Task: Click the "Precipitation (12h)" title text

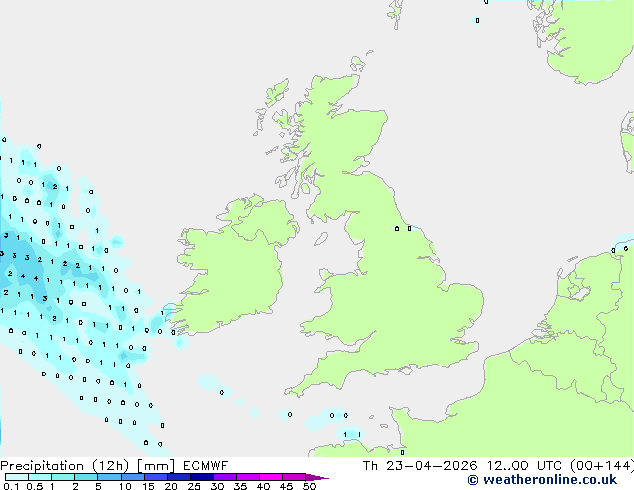Action: (x=65, y=466)
